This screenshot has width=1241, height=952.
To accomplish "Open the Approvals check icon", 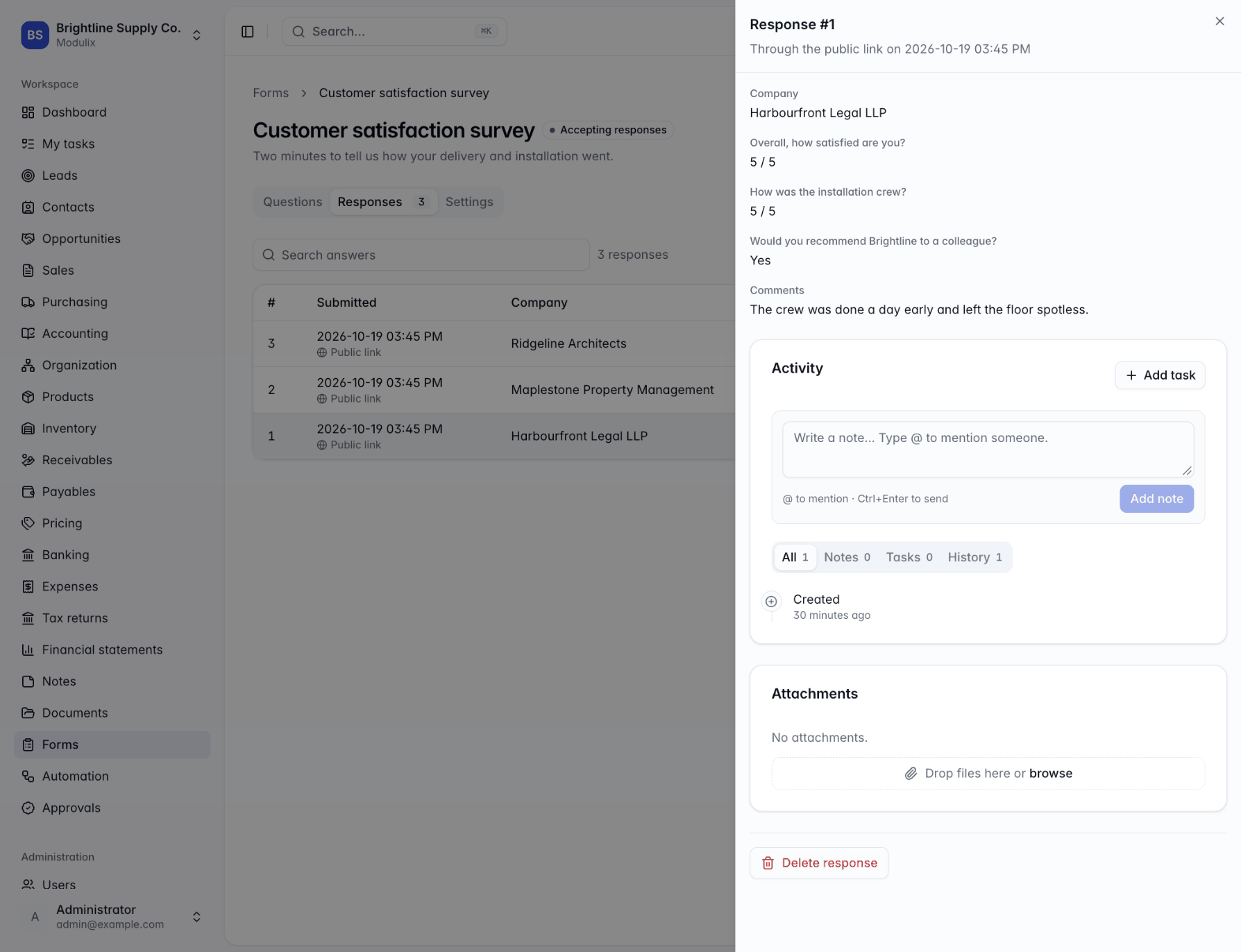I will [x=28, y=808].
